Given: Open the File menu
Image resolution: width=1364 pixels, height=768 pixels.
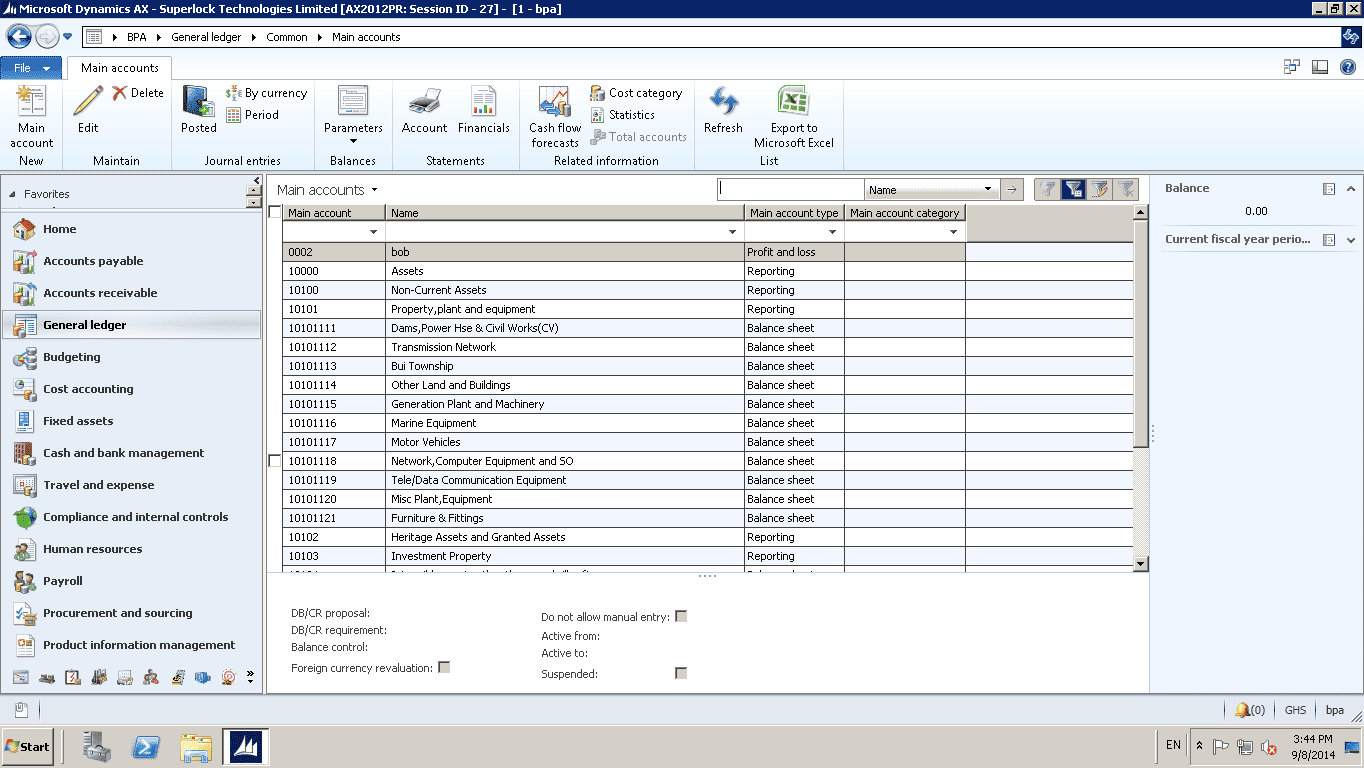Looking at the screenshot, I should point(31,68).
